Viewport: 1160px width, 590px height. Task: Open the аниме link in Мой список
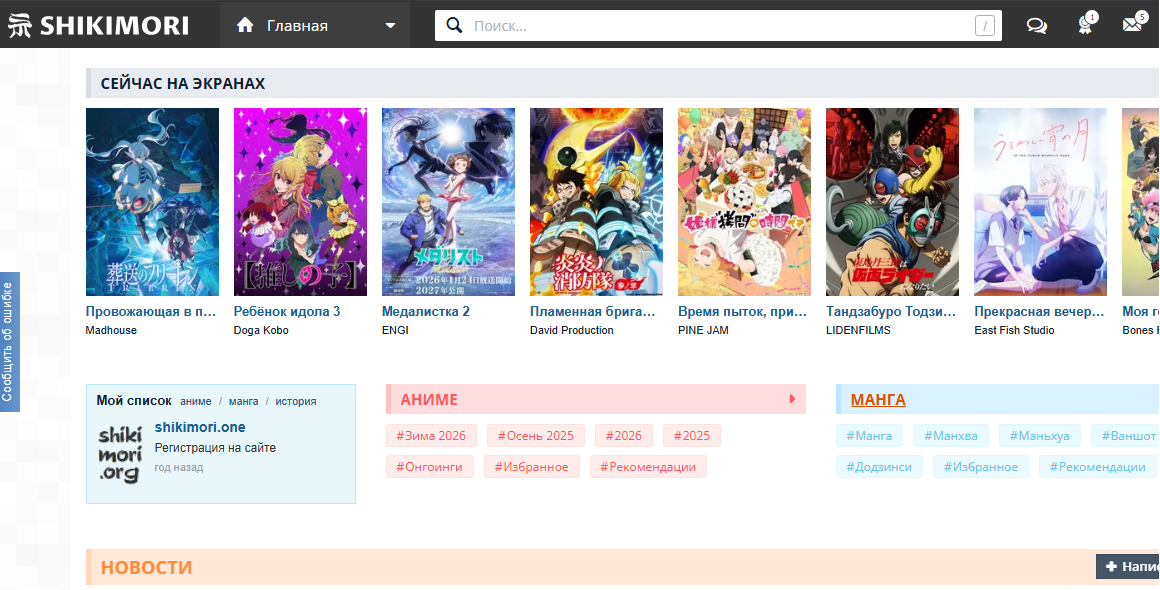196,401
